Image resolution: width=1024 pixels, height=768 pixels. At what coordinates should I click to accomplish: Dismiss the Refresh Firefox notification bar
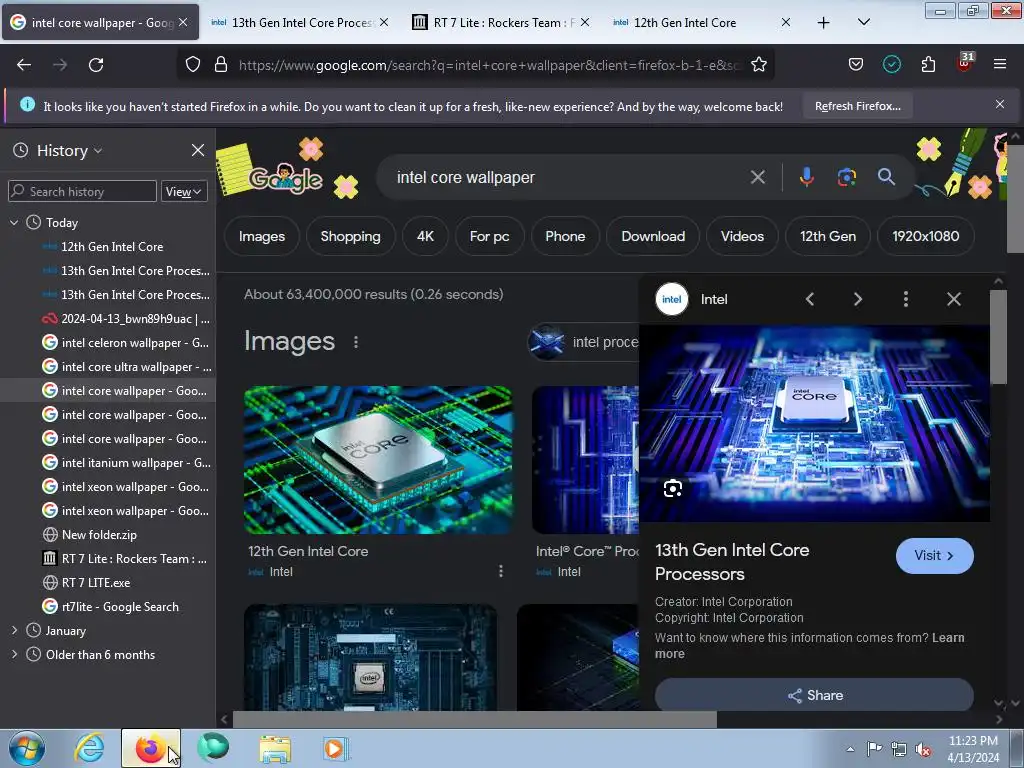1000,104
